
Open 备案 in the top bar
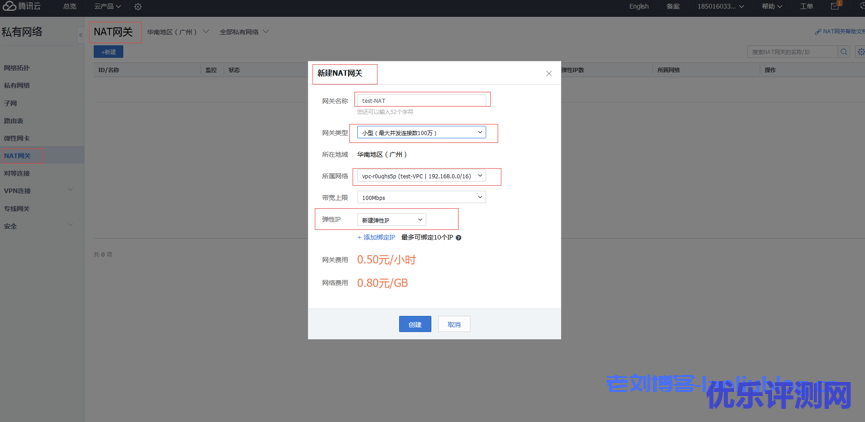[673, 7]
